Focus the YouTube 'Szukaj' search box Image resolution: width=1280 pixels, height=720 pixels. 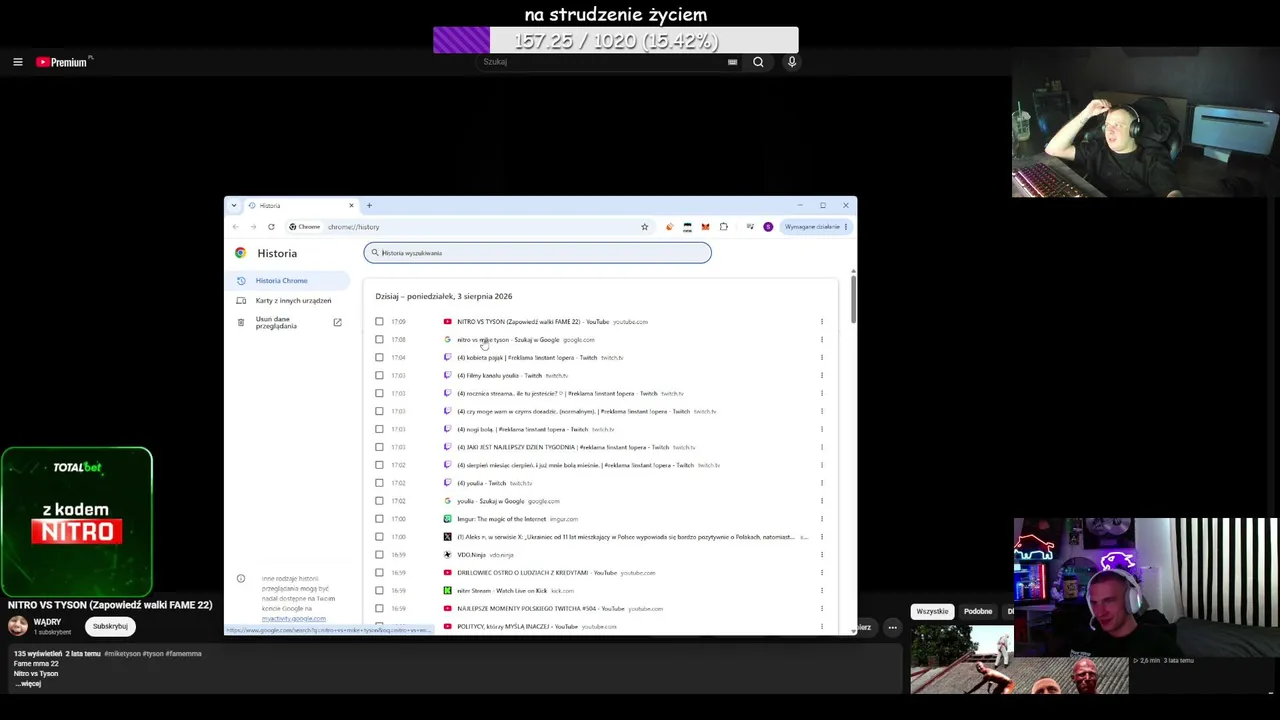pos(605,62)
